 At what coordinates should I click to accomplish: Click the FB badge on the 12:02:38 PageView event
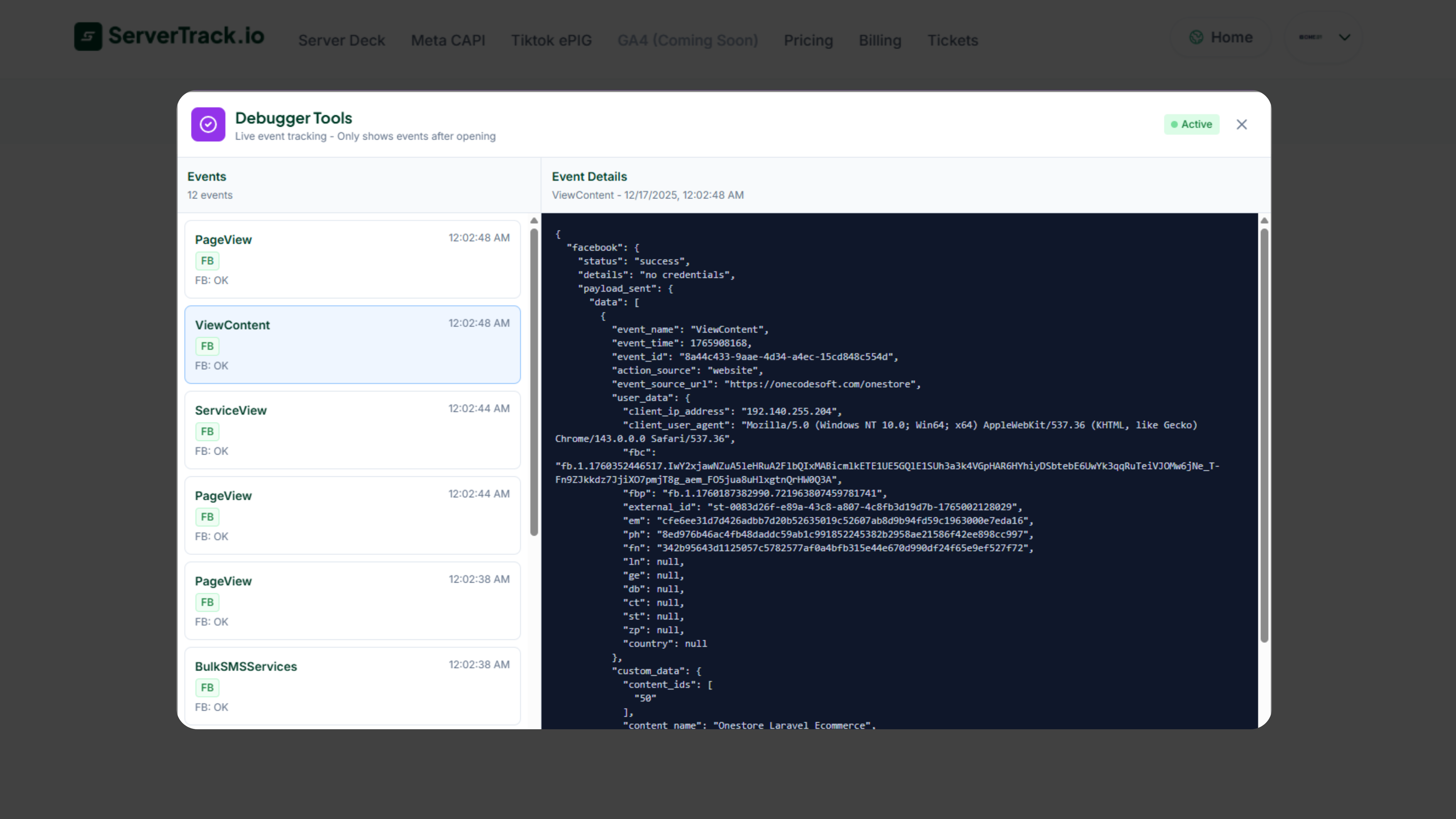pyautogui.click(x=207, y=602)
